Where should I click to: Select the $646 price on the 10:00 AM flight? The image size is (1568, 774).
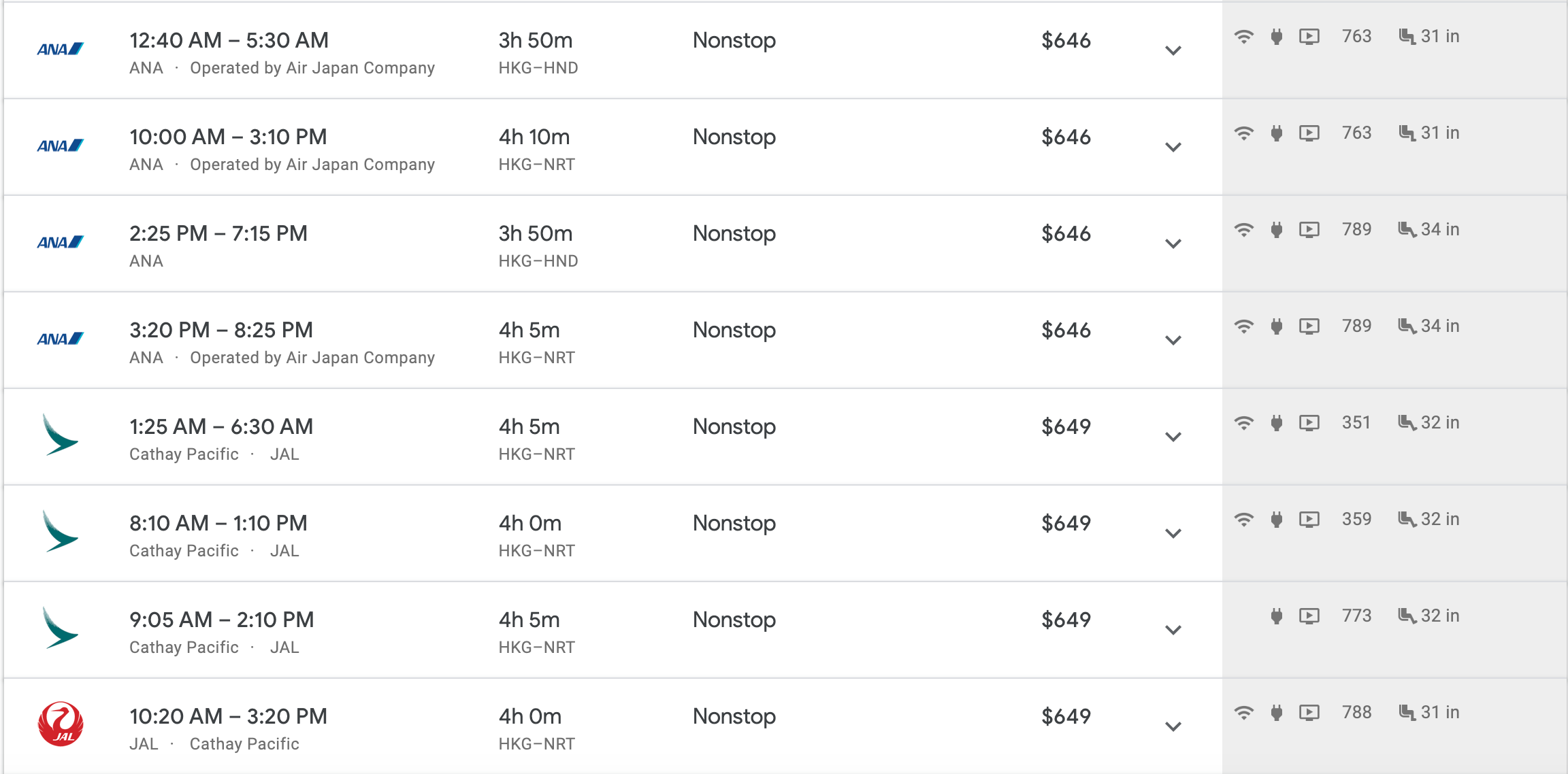point(1066,137)
